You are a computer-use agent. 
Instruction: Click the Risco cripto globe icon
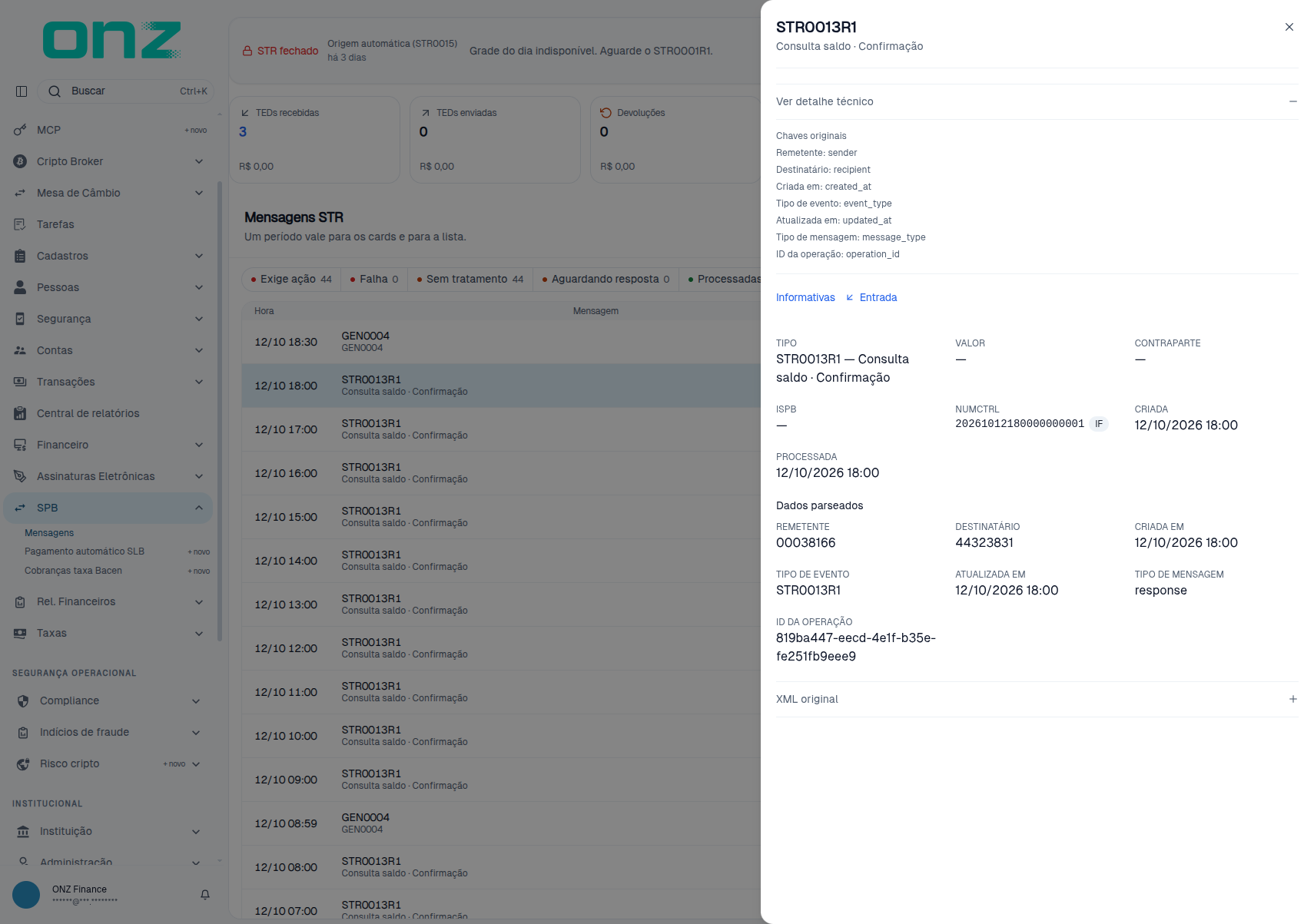click(23, 764)
